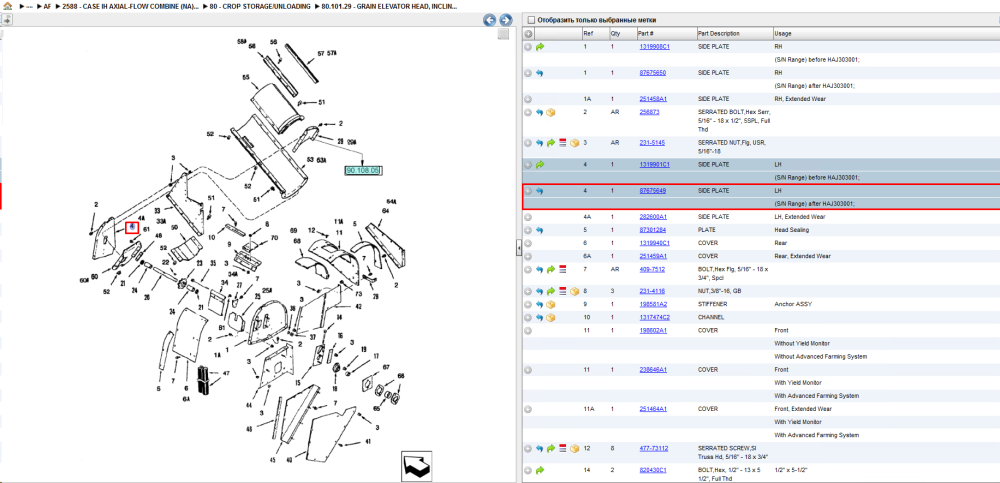
Task: Select the plus marker for part 251464A1
Action: [x=529, y=409]
